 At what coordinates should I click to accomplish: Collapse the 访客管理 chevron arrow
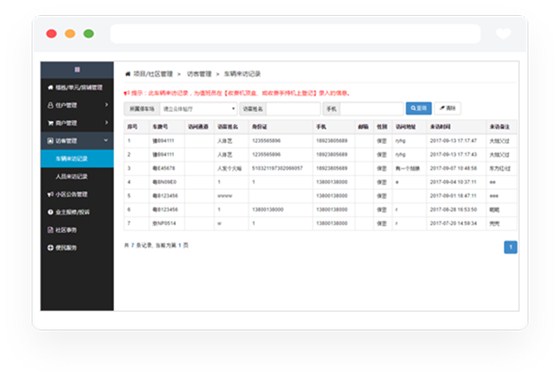pyautogui.click(x=106, y=140)
